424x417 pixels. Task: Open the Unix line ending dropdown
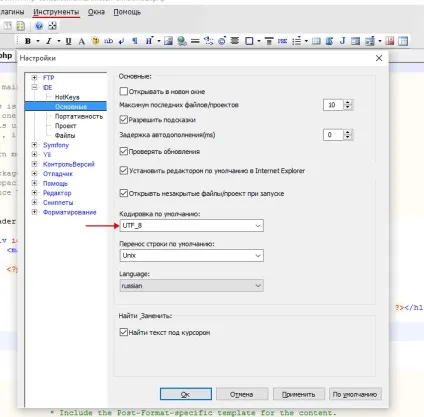[x=191, y=256]
